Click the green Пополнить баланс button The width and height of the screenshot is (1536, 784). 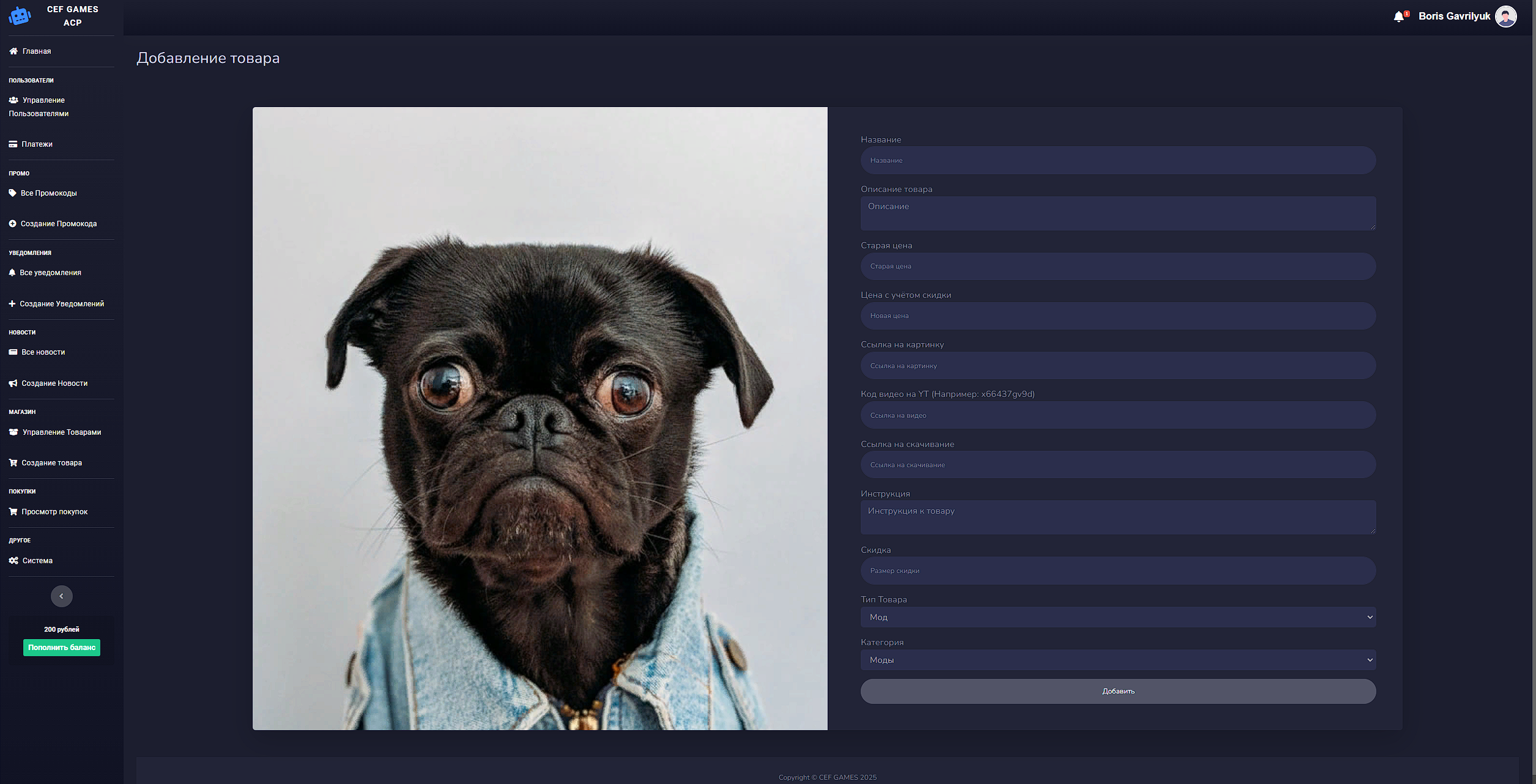[61, 648]
